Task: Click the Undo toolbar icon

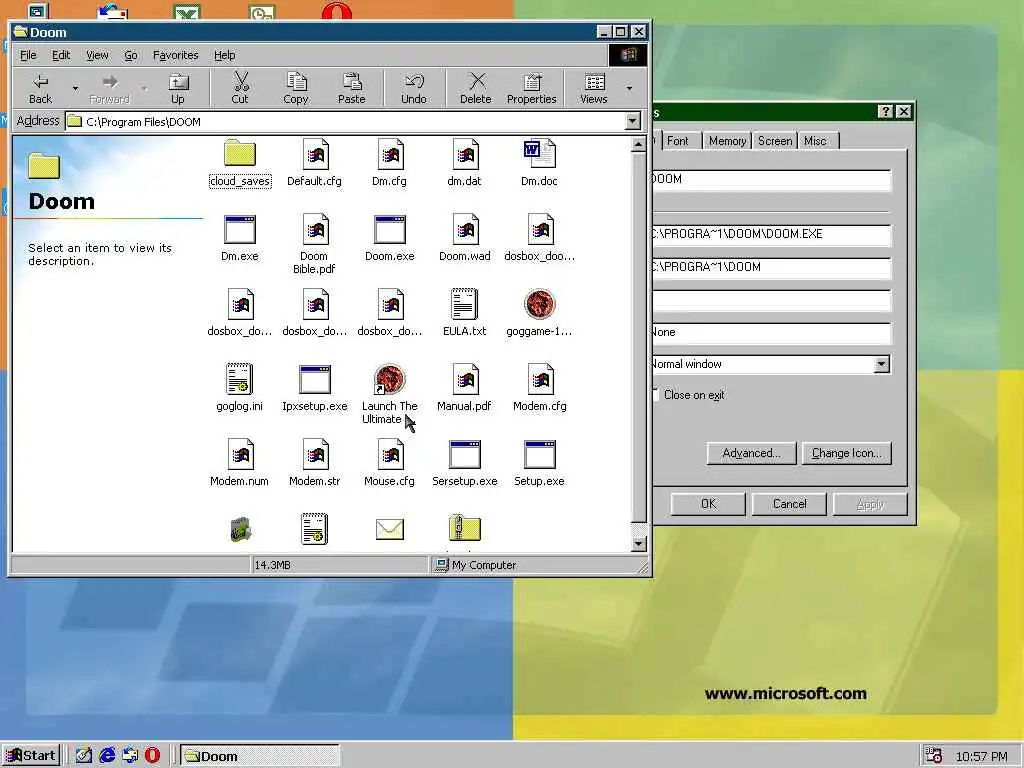Action: 414,82
